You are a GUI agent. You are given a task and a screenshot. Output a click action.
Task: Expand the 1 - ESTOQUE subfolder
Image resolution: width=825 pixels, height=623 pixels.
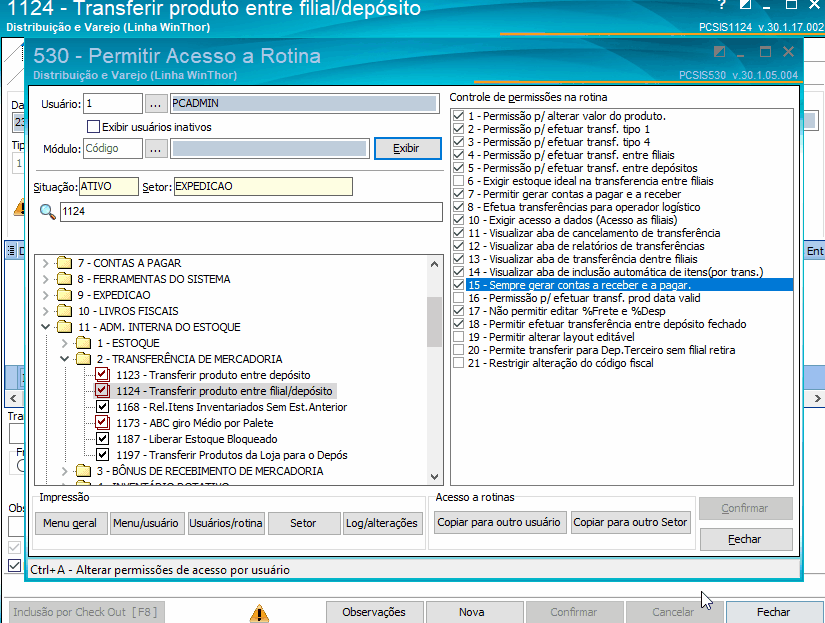coord(65,343)
